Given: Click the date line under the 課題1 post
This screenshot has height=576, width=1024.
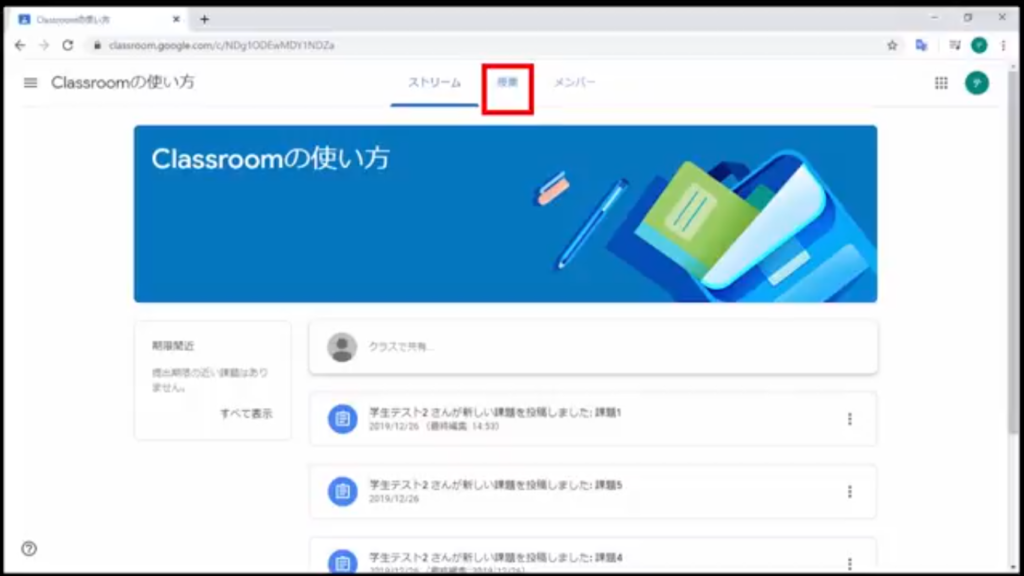Looking at the screenshot, I should coord(434,426).
